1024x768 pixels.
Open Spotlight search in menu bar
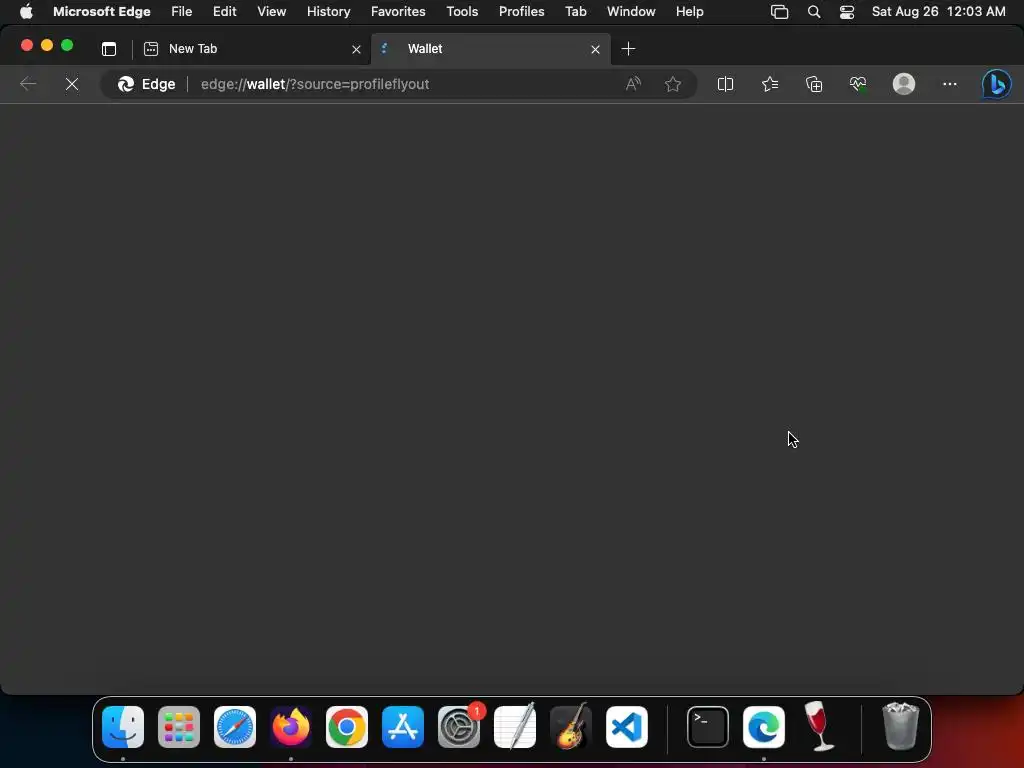click(x=814, y=12)
